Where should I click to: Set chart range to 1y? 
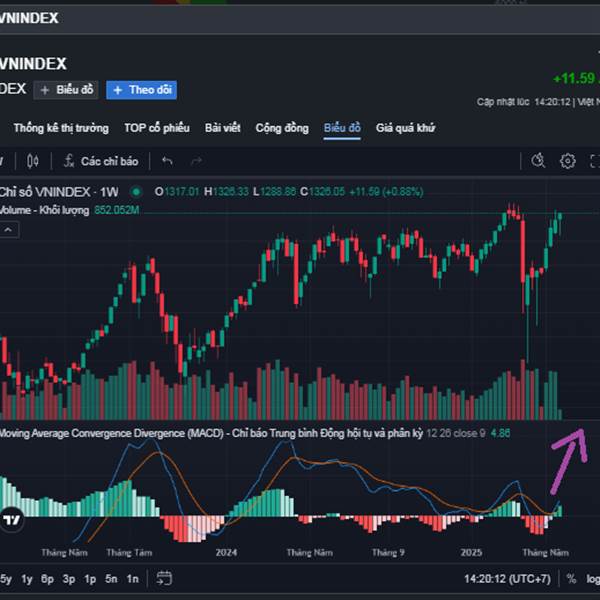click(x=27, y=579)
